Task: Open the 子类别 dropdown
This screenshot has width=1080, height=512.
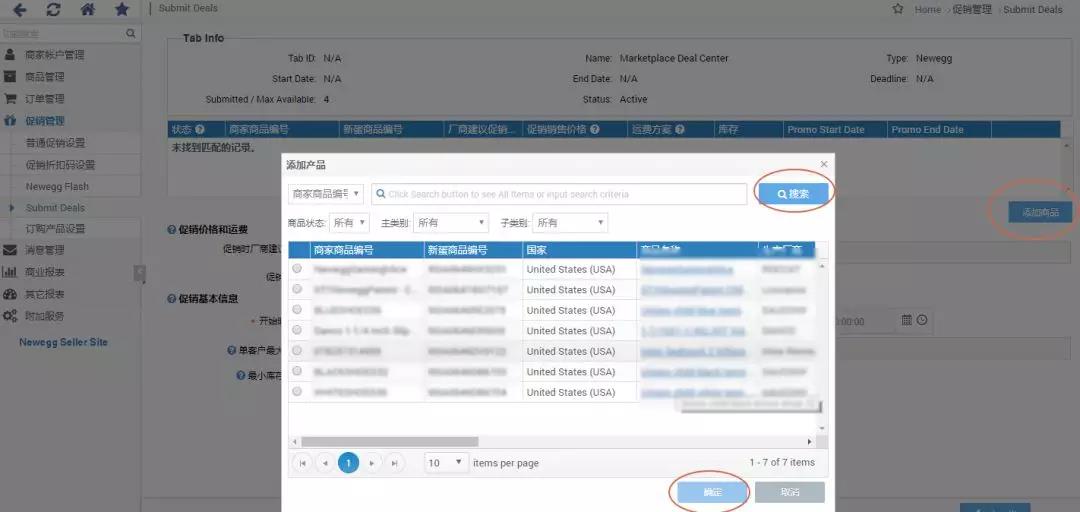Action: click(x=570, y=223)
